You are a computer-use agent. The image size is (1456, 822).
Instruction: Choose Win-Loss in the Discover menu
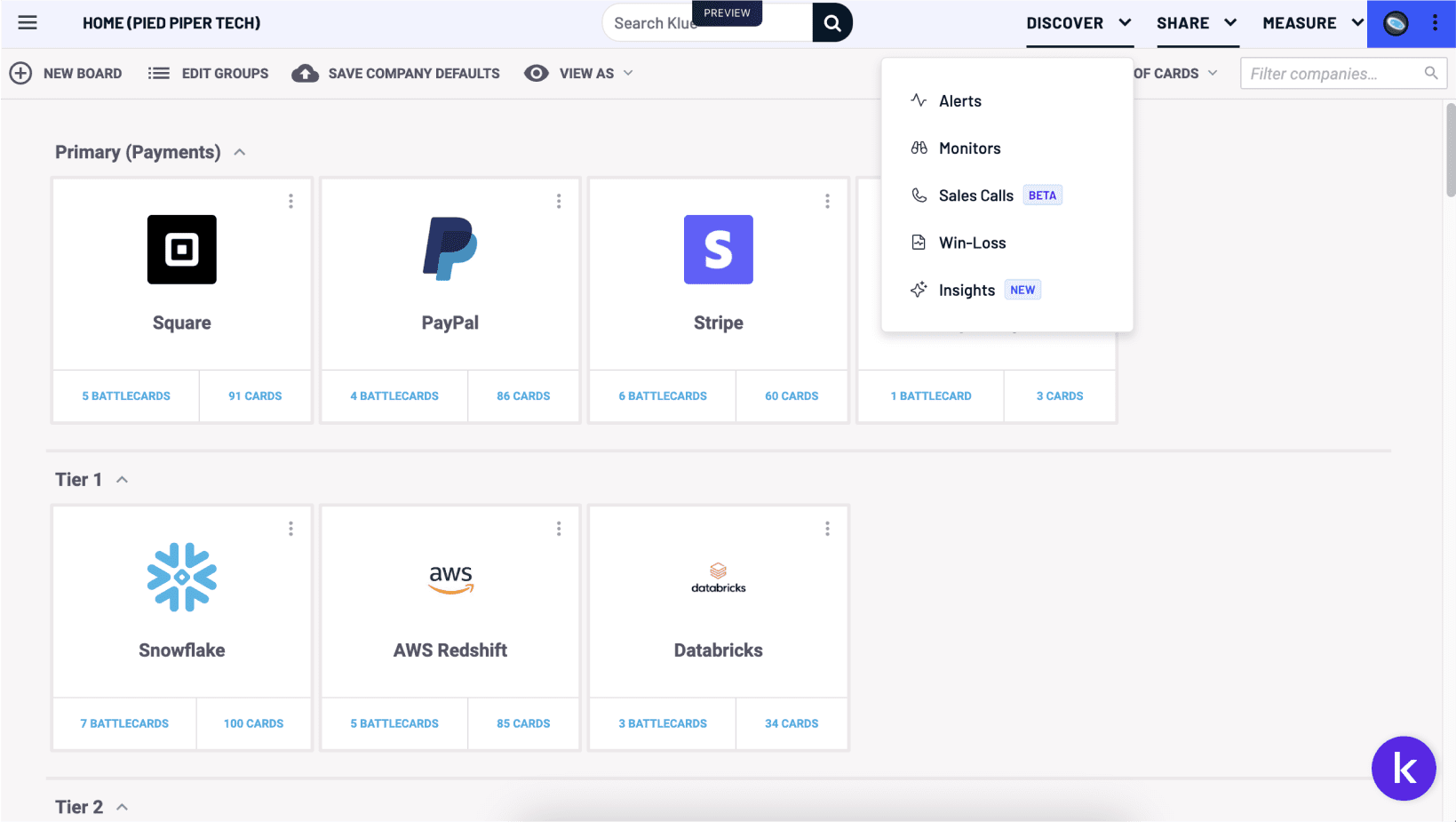972,243
